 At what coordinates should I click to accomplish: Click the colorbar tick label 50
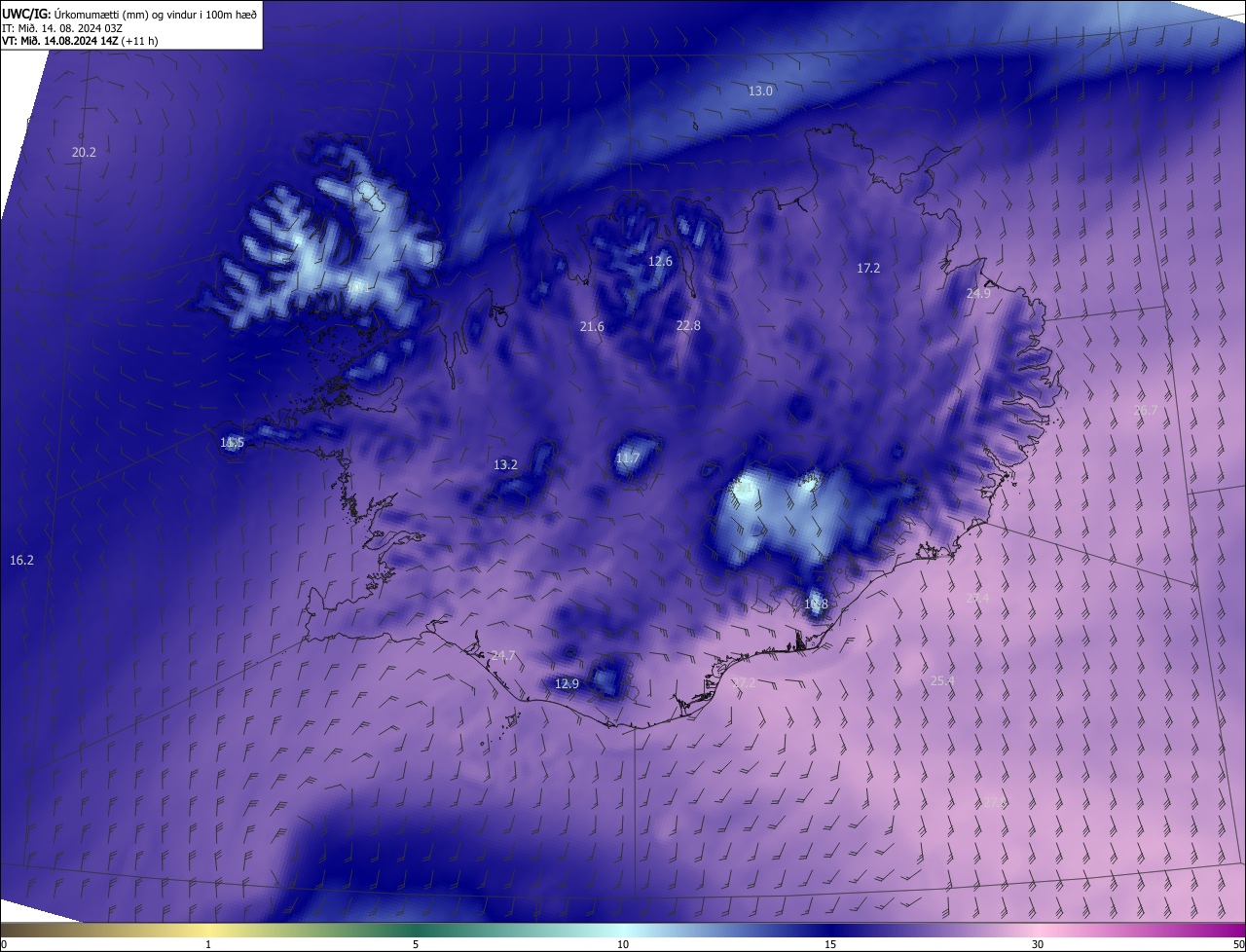[1238, 944]
